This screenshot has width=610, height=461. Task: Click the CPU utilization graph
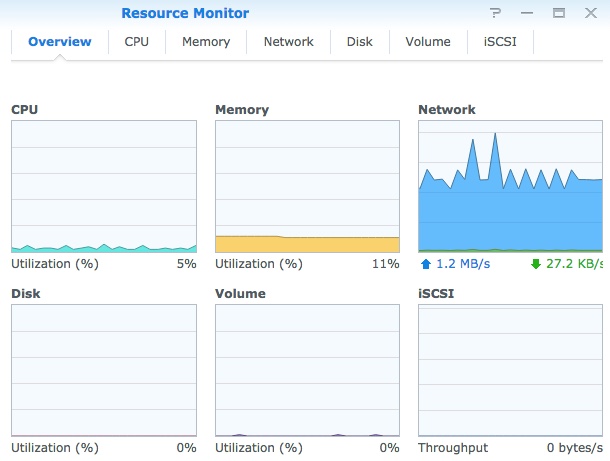104,187
